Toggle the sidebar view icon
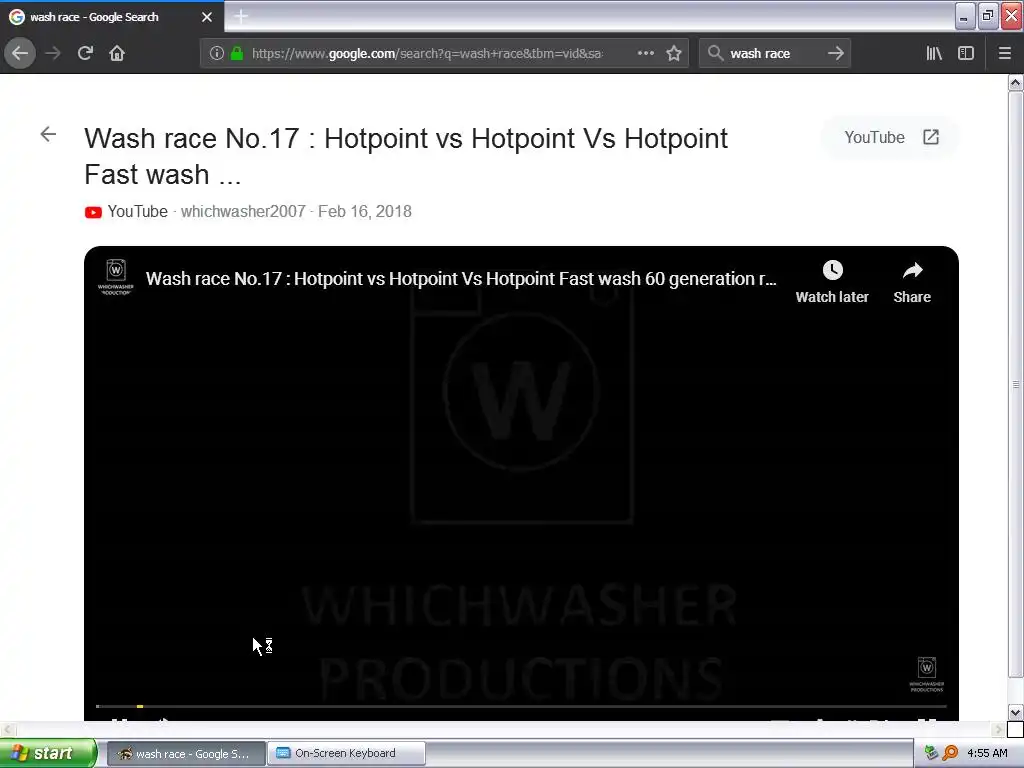1024x768 pixels. click(966, 53)
